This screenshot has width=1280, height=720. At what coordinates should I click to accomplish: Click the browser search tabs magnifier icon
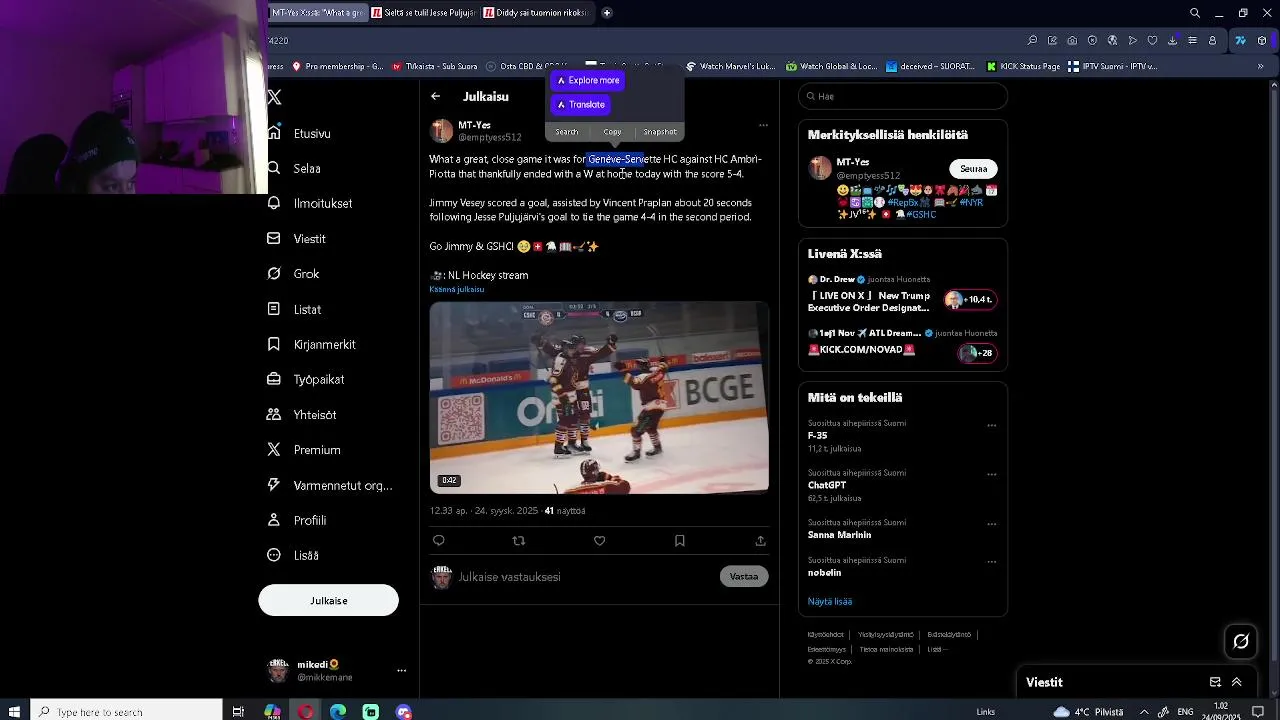click(1195, 13)
